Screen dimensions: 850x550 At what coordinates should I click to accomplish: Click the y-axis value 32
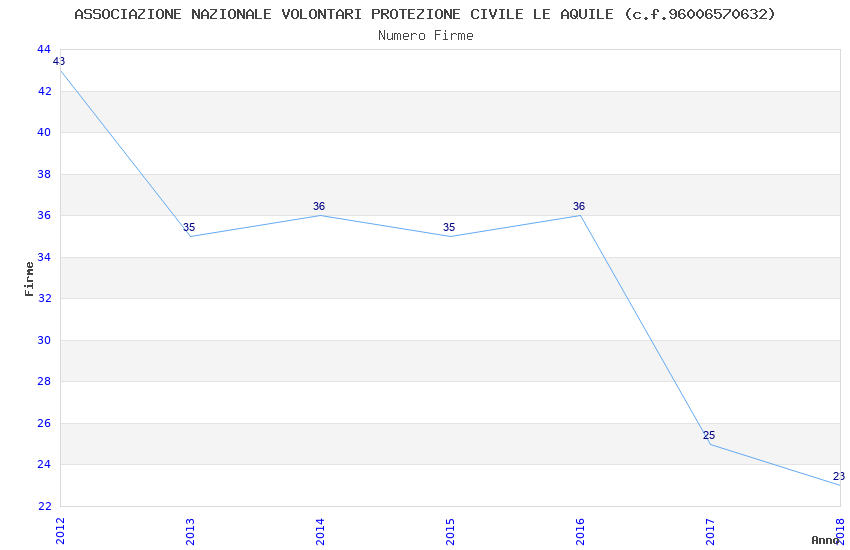coord(44,298)
